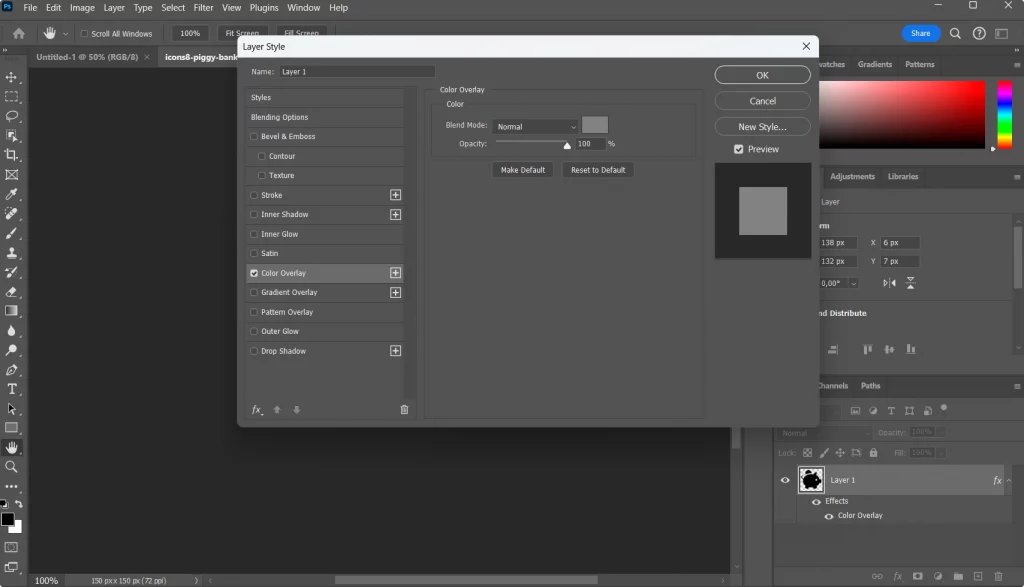
Task: Select the Crop tool
Action: coord(12,155)
